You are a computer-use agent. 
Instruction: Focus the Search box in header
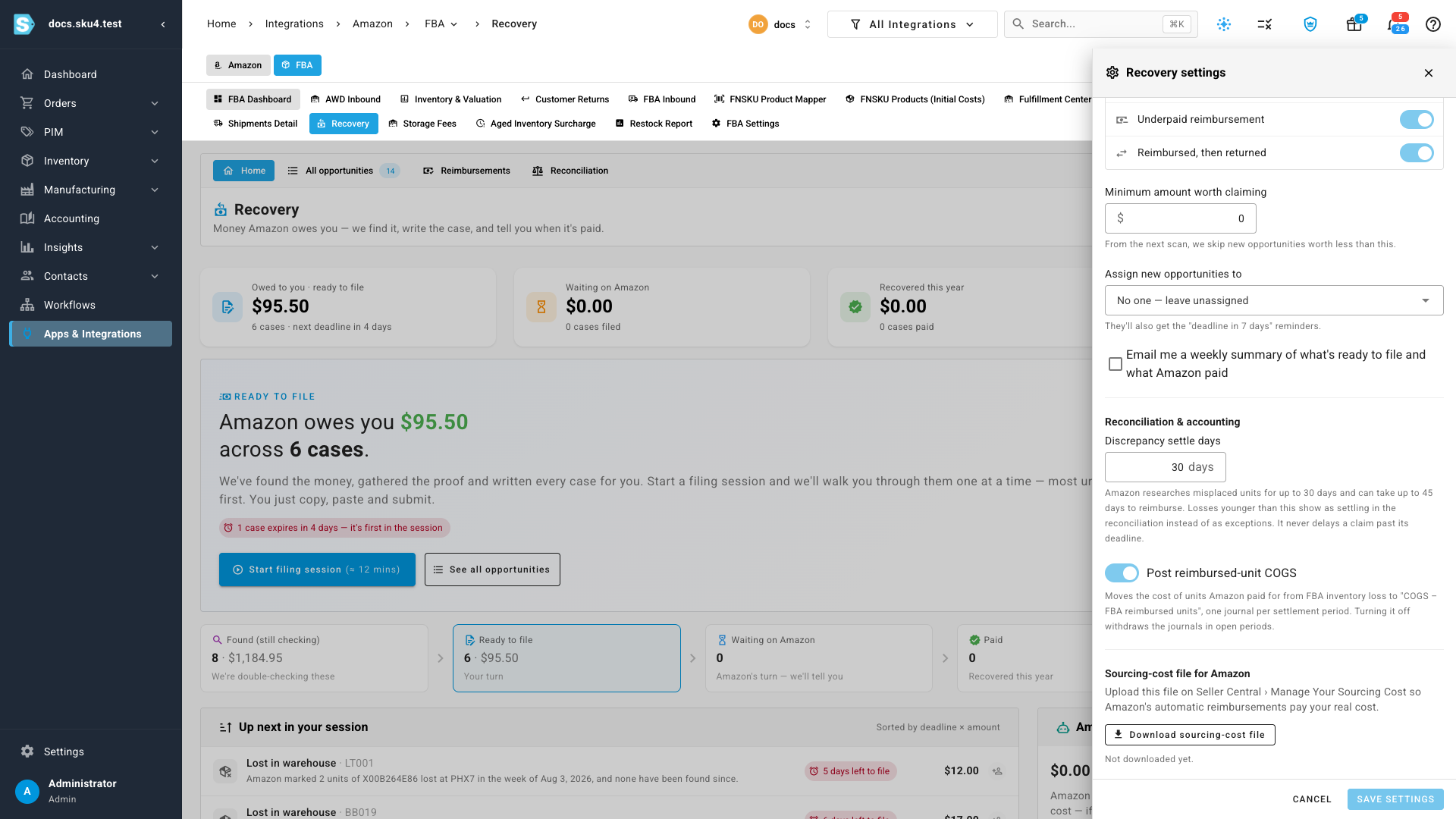click(1100, 24)
